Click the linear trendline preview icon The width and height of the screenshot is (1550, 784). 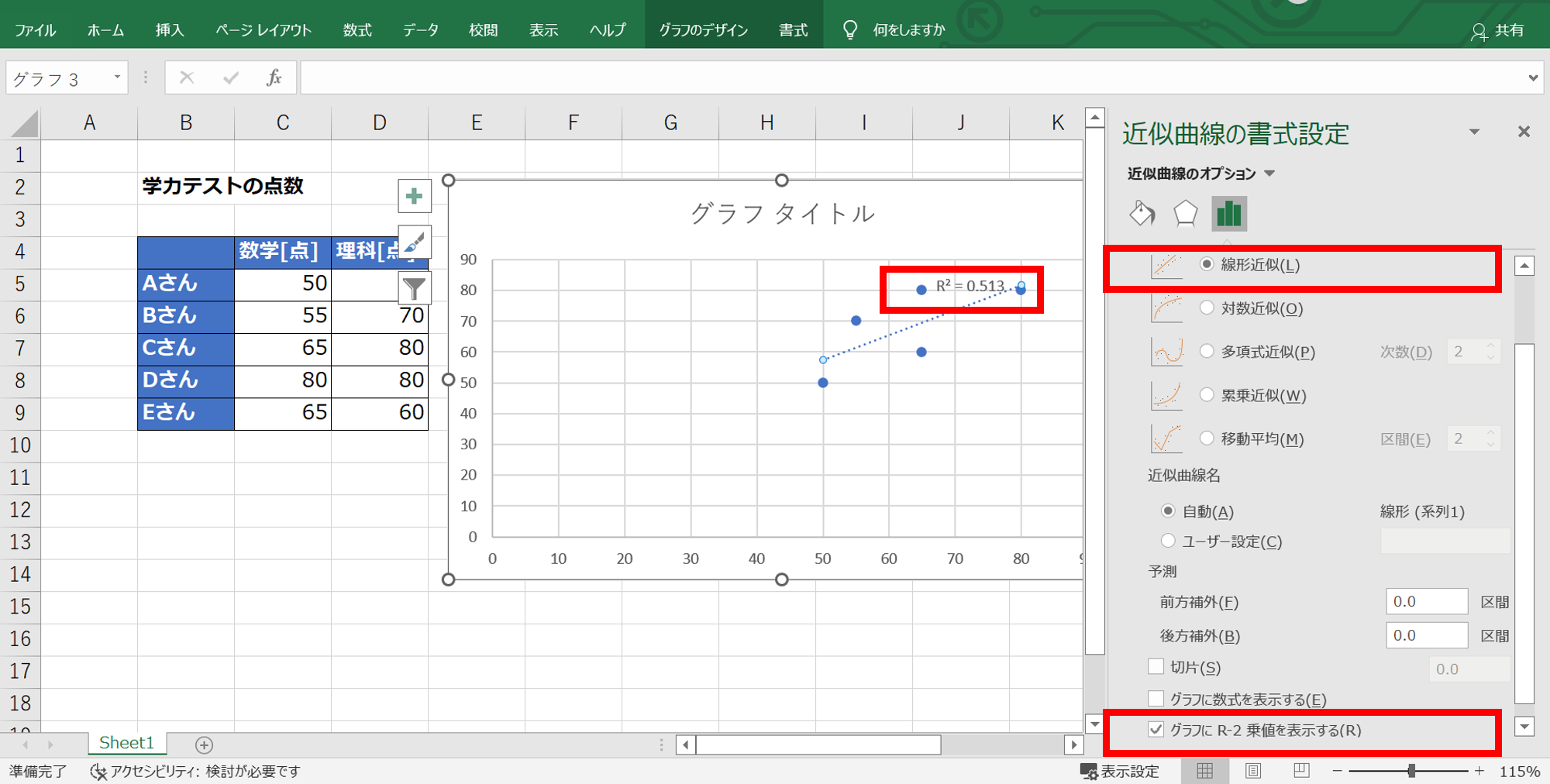1167,265
